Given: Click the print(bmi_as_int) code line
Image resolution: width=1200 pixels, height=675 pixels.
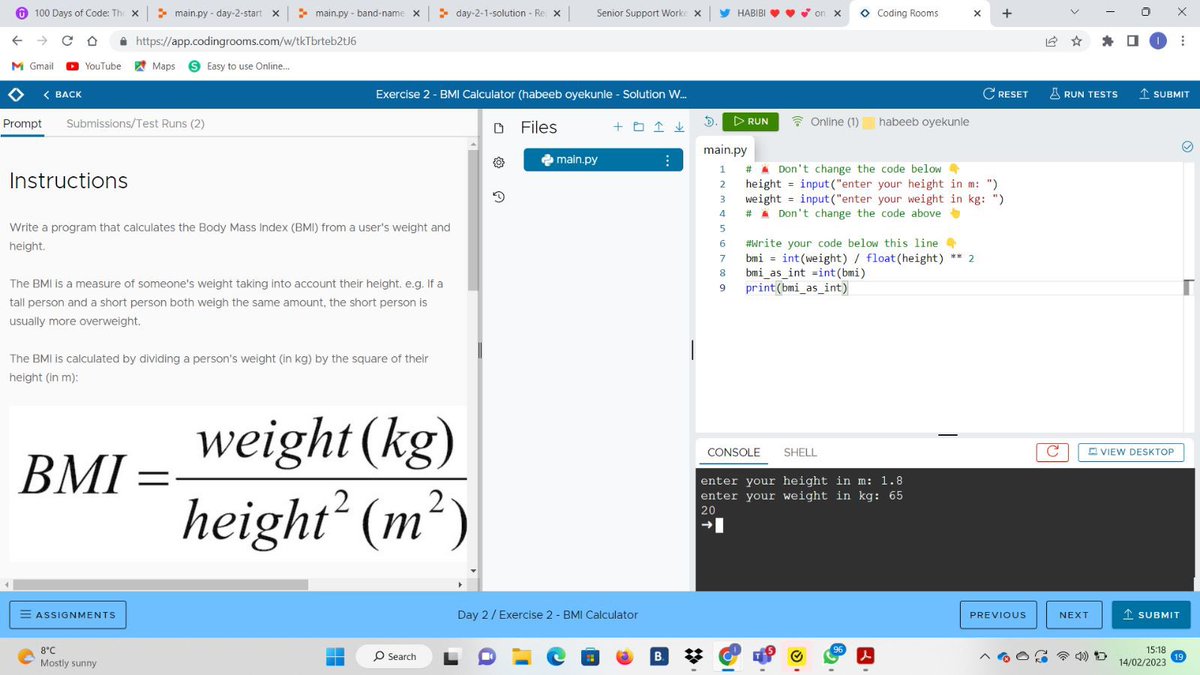Looking at the screenshot, I should [x=797, y=288].
